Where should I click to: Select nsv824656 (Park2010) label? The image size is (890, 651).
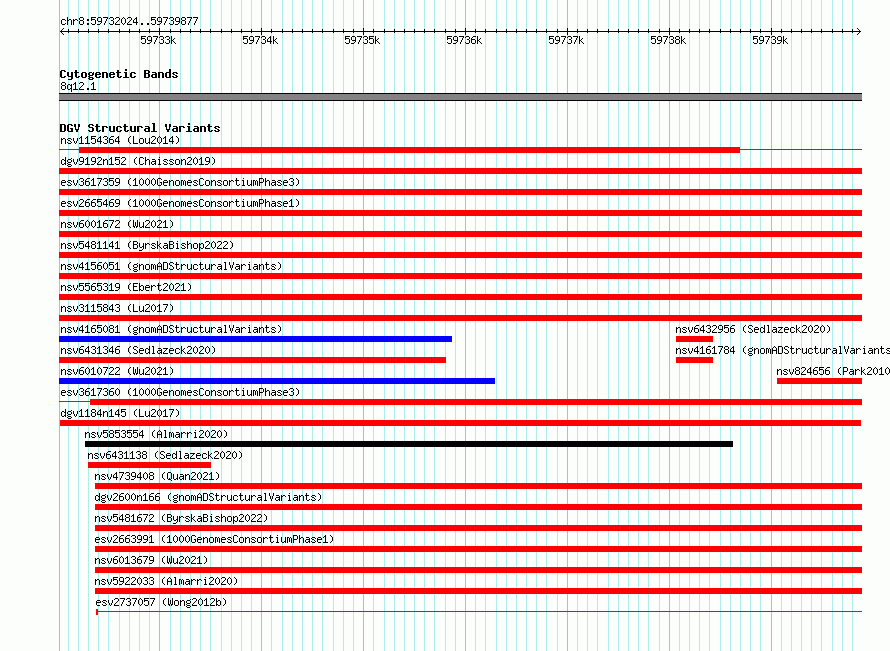tap(833, 371)
